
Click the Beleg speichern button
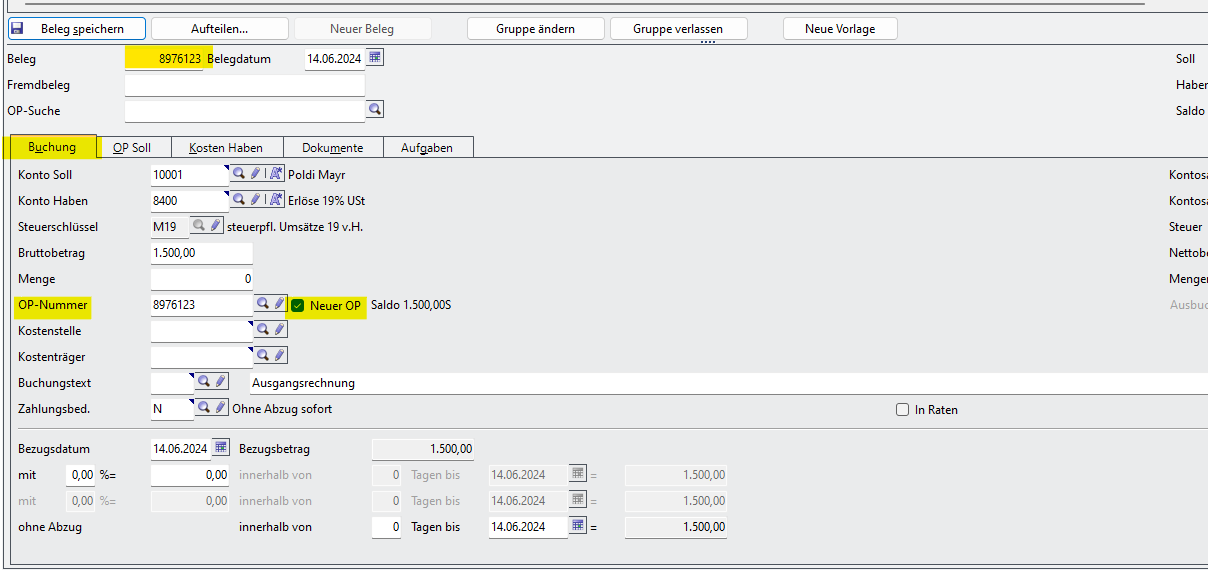(x=77, y=29)
